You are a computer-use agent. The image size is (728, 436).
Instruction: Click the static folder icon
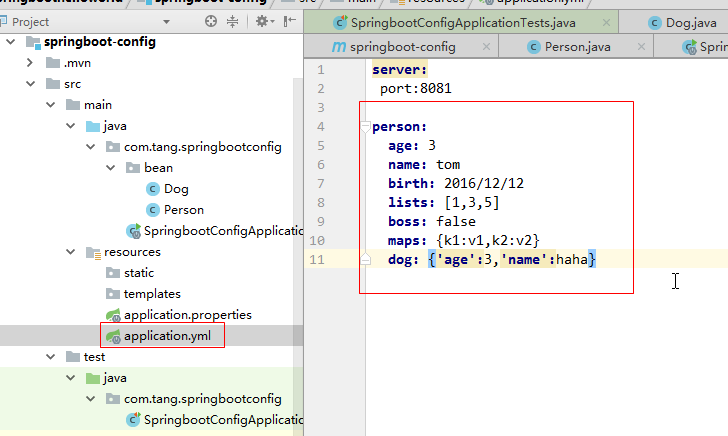click(x=113, y=273)
